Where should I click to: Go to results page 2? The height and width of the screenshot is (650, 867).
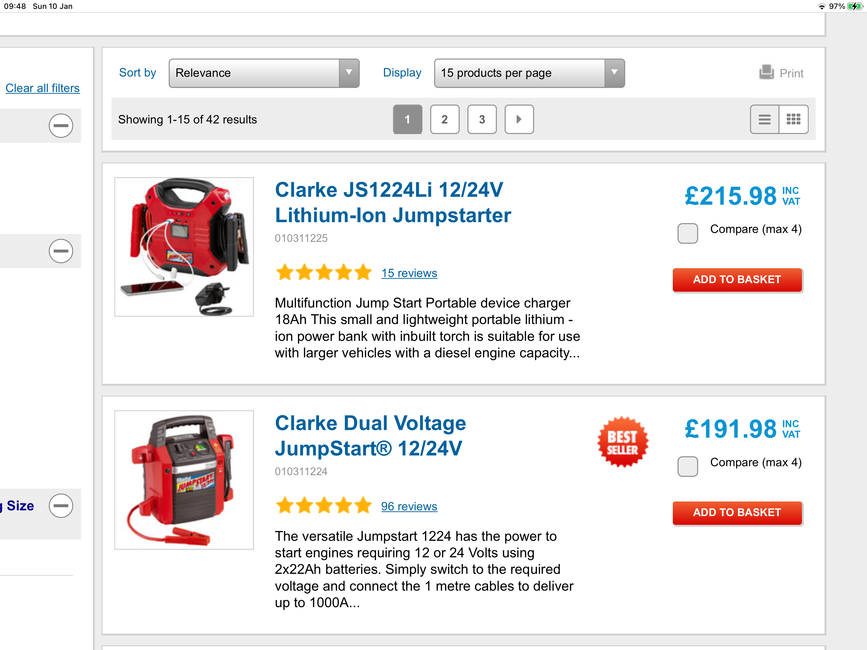tap(445, 119)
